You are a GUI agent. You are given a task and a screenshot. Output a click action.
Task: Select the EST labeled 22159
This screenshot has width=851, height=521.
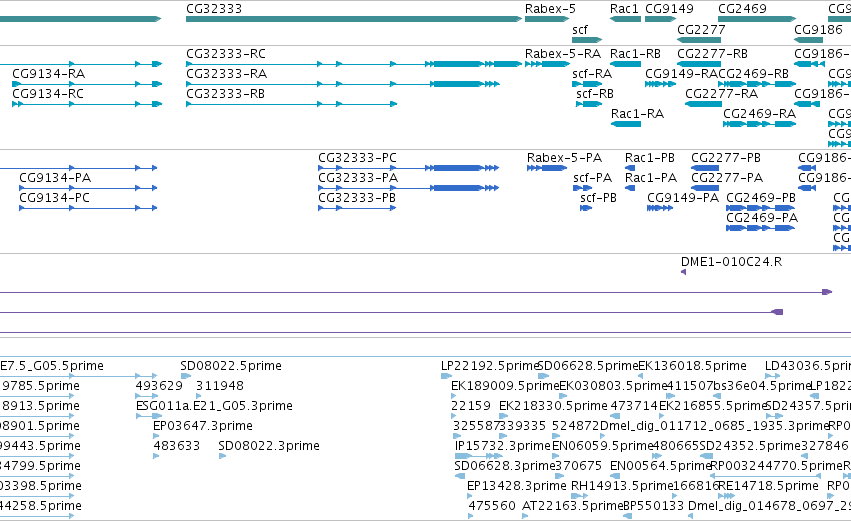point(471,406)
